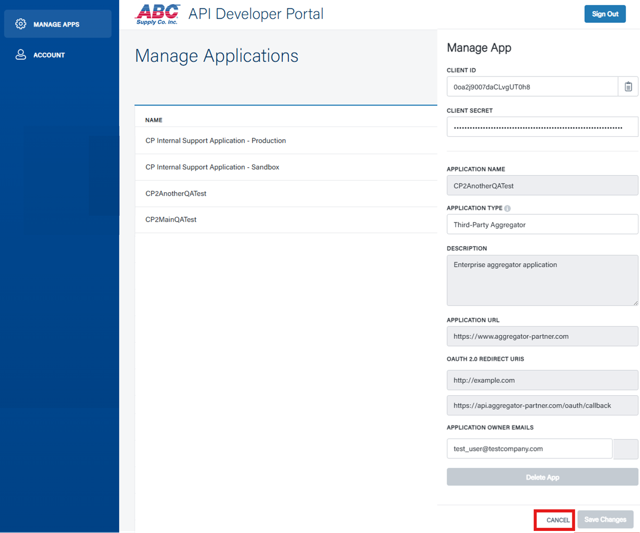
Task: Open the Application Type dropdown
Action: click(x=541, y=225)
